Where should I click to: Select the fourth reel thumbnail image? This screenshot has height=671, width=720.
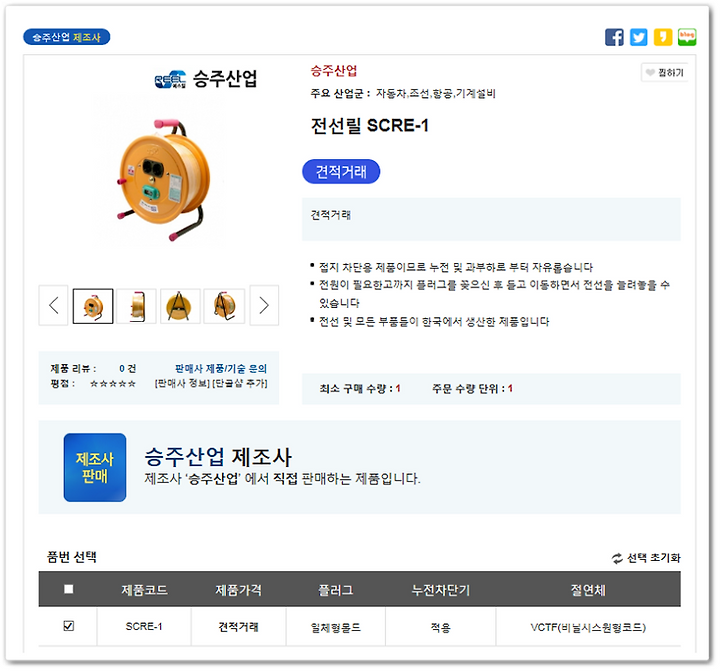pyautogui.click(x=224, y=306)
